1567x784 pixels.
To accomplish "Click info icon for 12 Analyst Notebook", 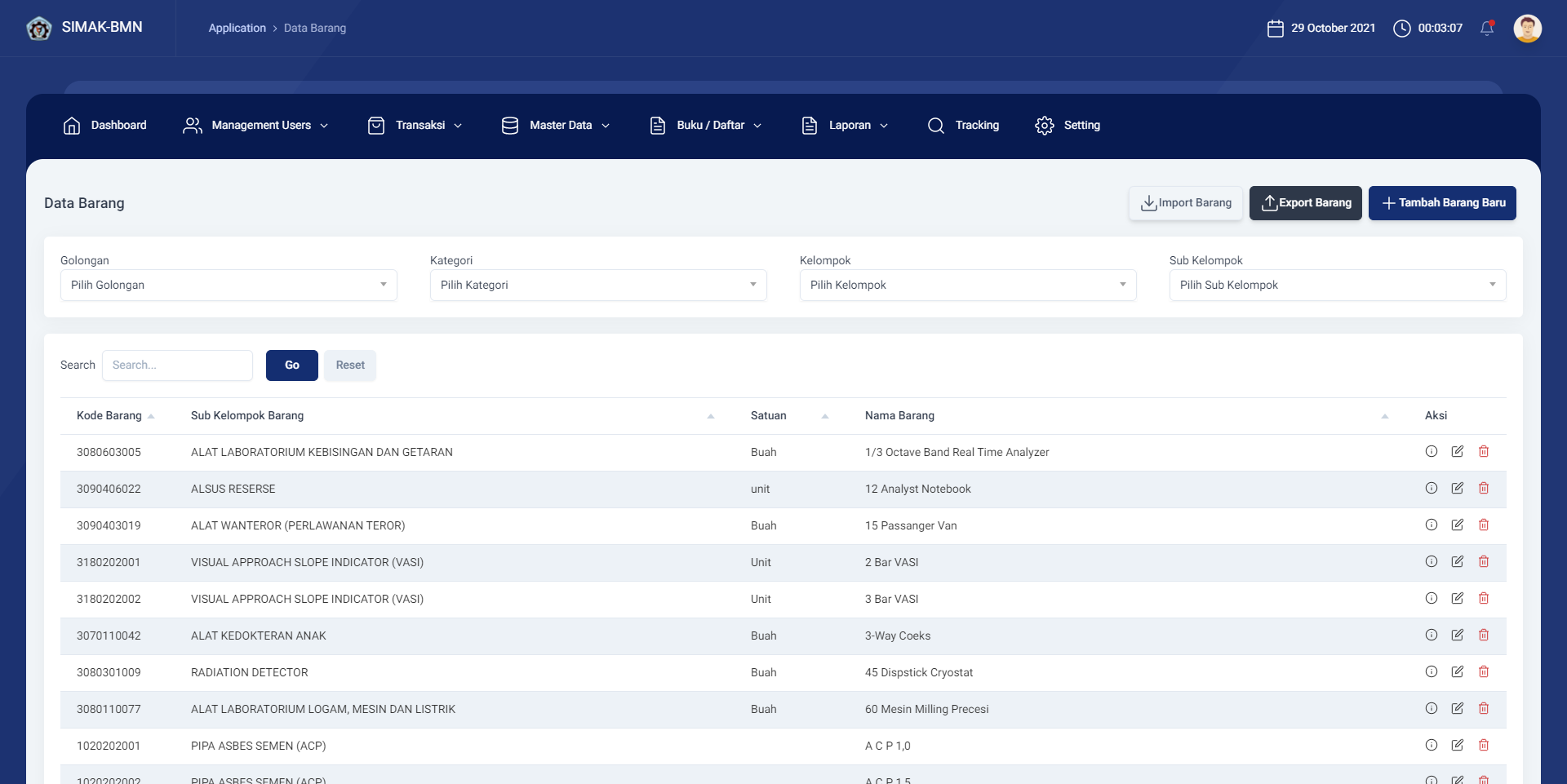I will [x=1431, y=489].
